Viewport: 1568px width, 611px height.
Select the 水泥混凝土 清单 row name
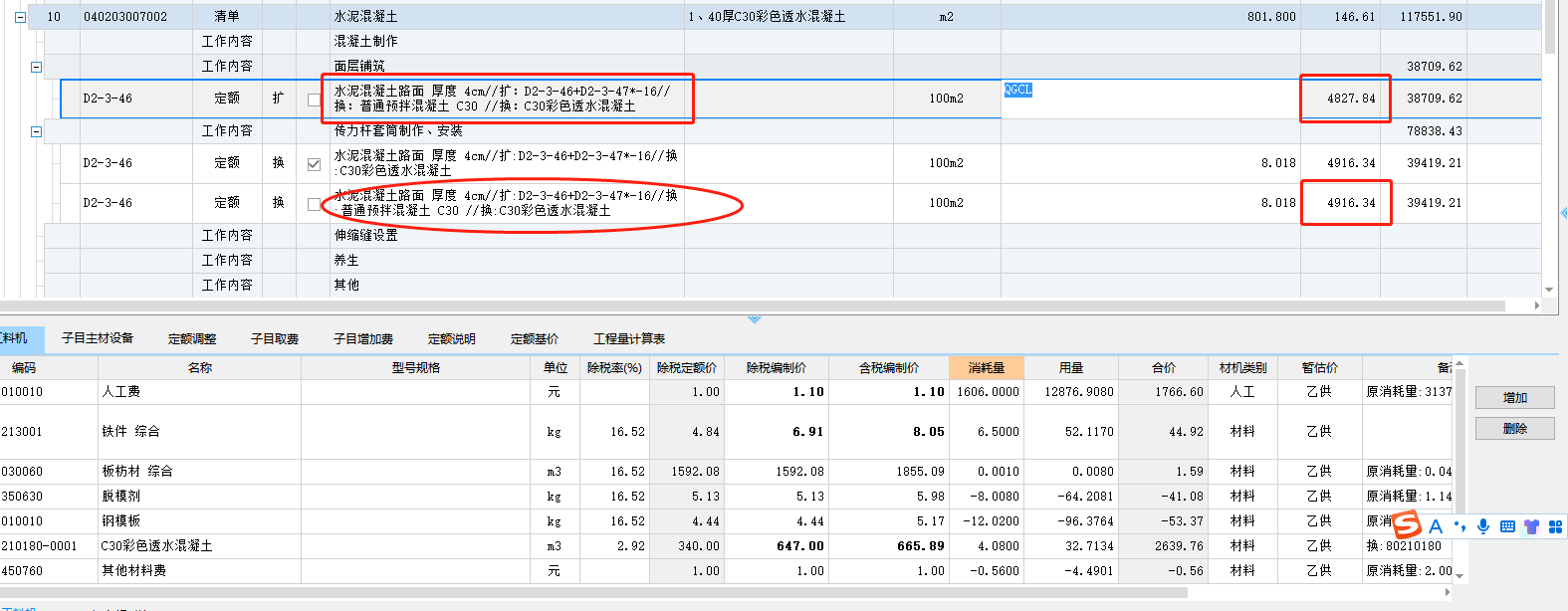(x=365, y=17)
